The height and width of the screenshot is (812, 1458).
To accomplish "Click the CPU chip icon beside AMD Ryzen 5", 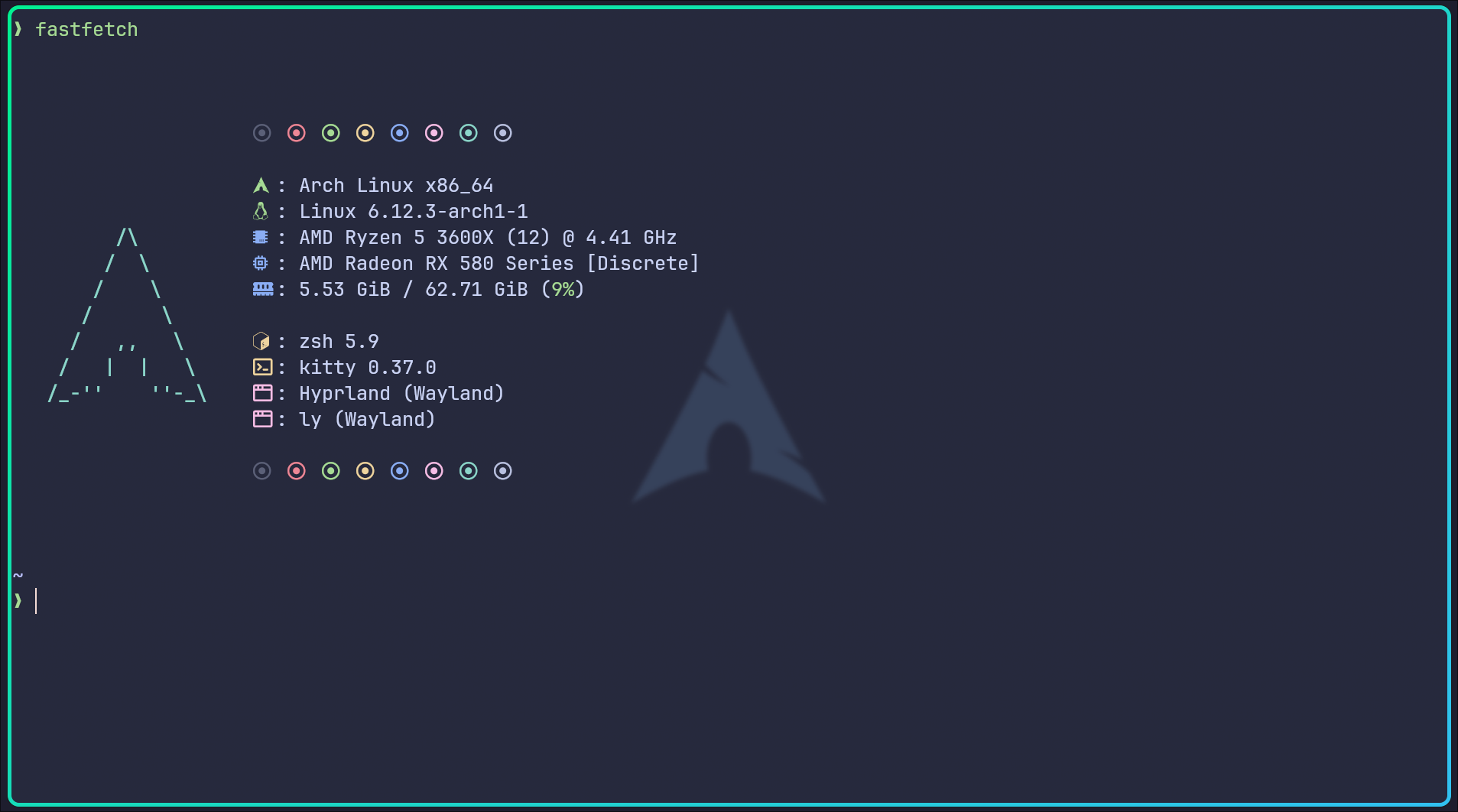I will (261, 237).
